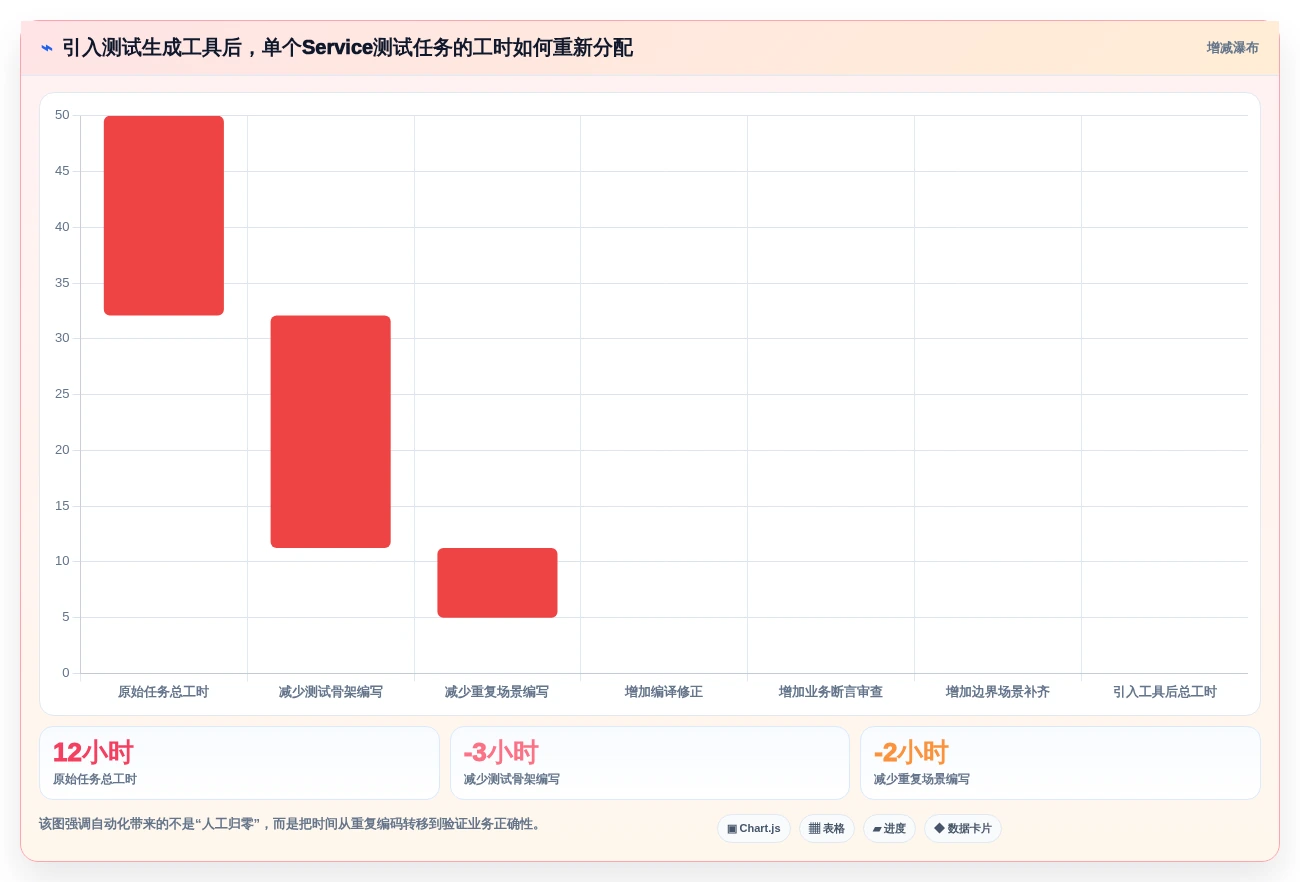Click the 原始任务总工时 axis label
Image resolution: width=1300 pixels, height=882 pixels.
click(164, 692)
